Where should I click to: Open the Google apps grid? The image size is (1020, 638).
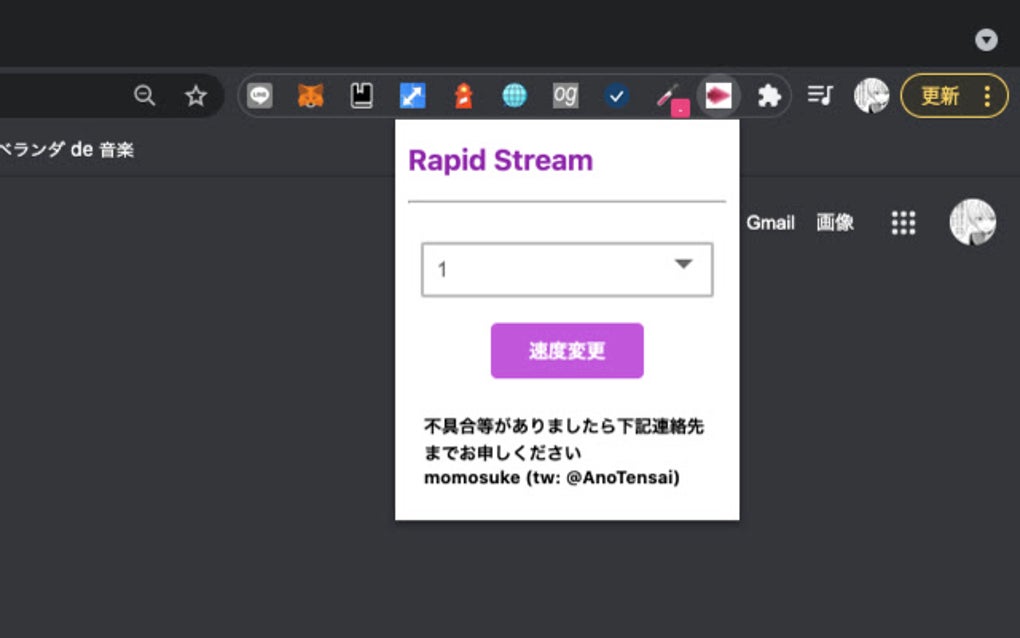[x=903, y=223]
